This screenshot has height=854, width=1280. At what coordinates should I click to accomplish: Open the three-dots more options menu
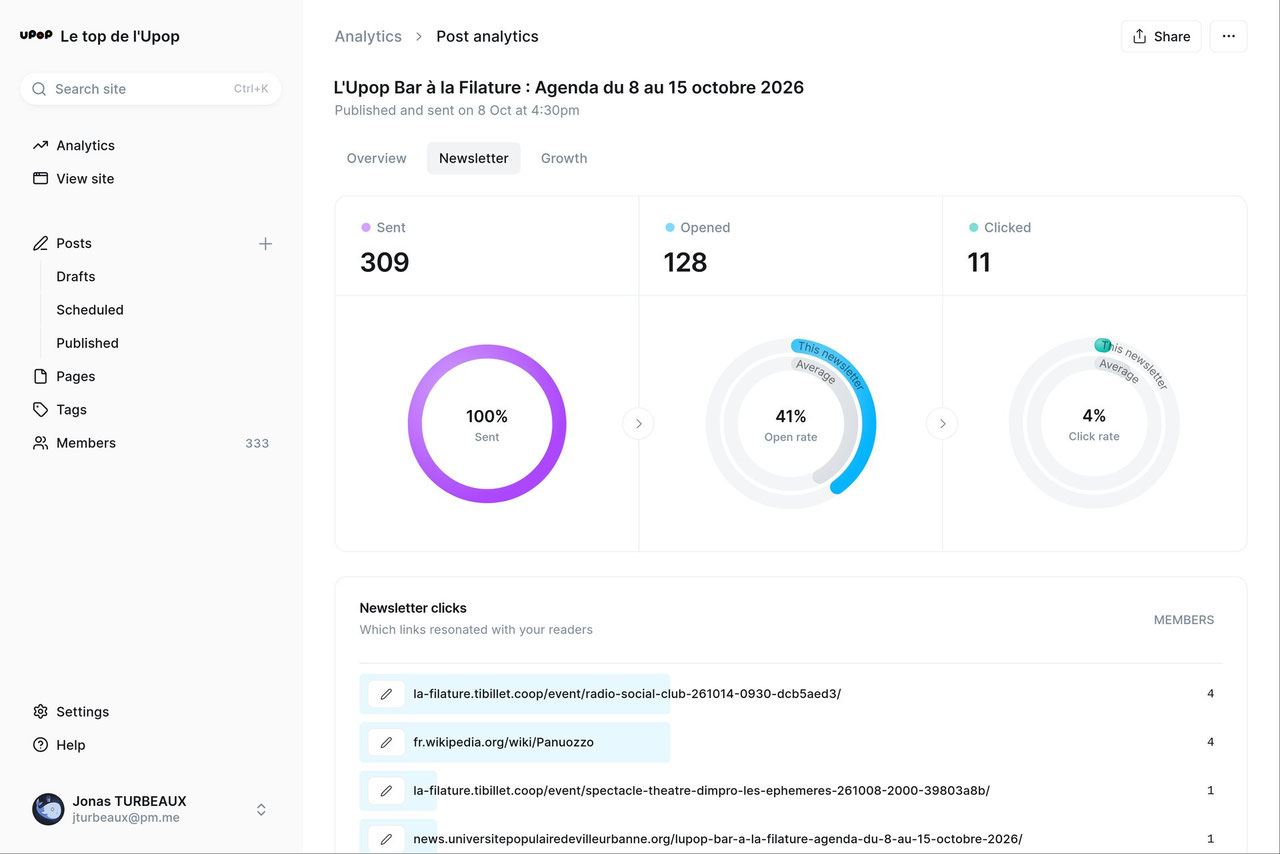[x=1229, y=36]
